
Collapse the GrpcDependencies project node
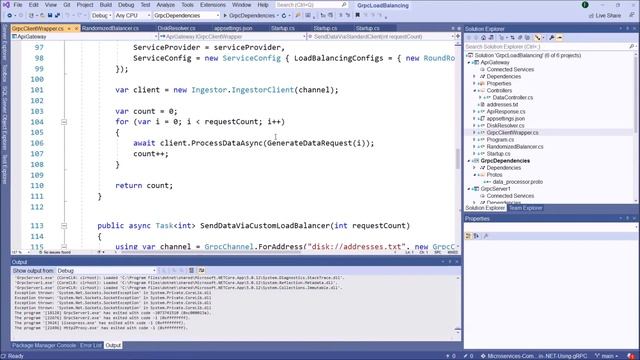(x=469, y=161)
